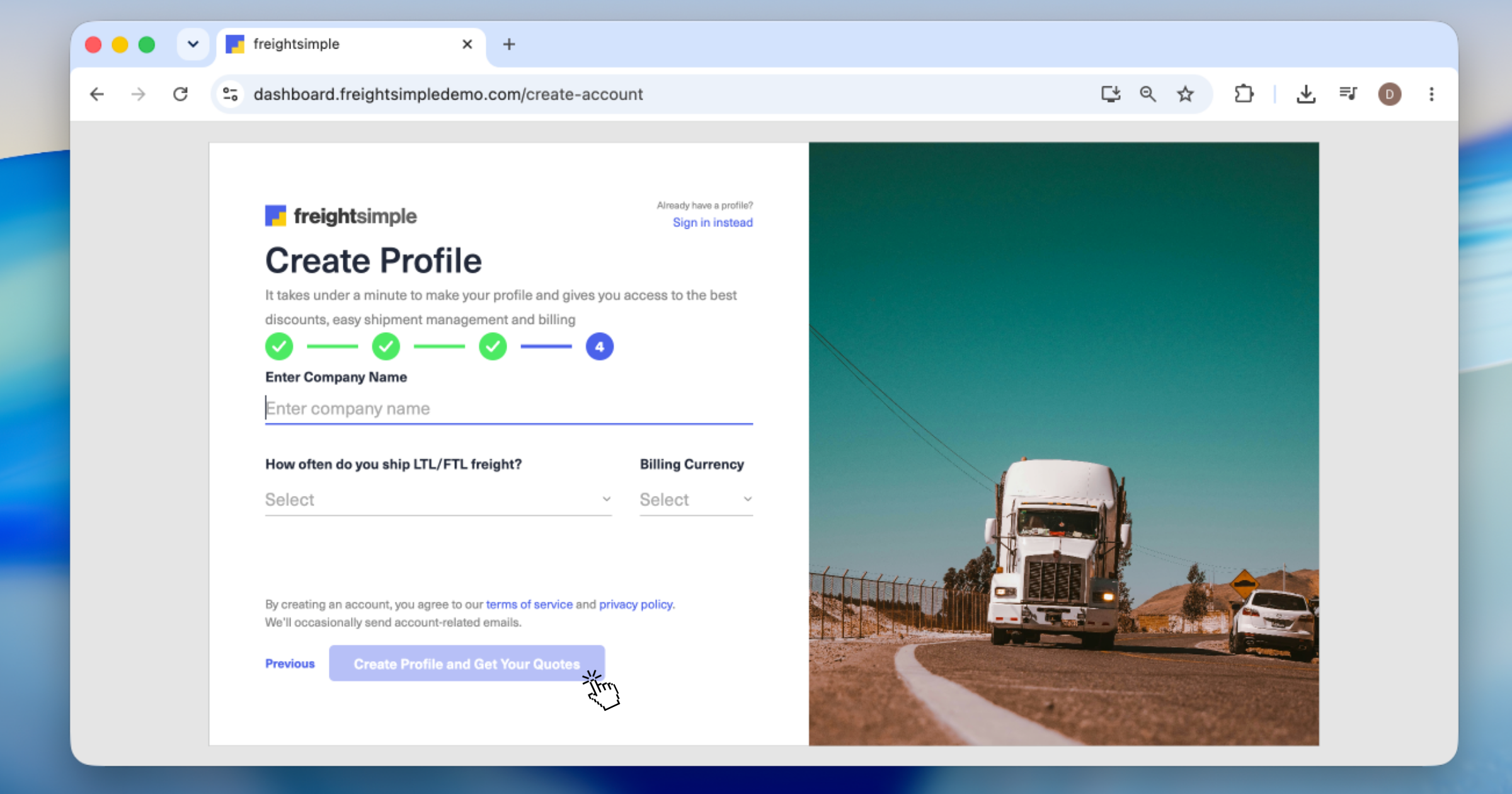
Task: Click the step 4 circle indicator
Action: click(x=600, y=347)
